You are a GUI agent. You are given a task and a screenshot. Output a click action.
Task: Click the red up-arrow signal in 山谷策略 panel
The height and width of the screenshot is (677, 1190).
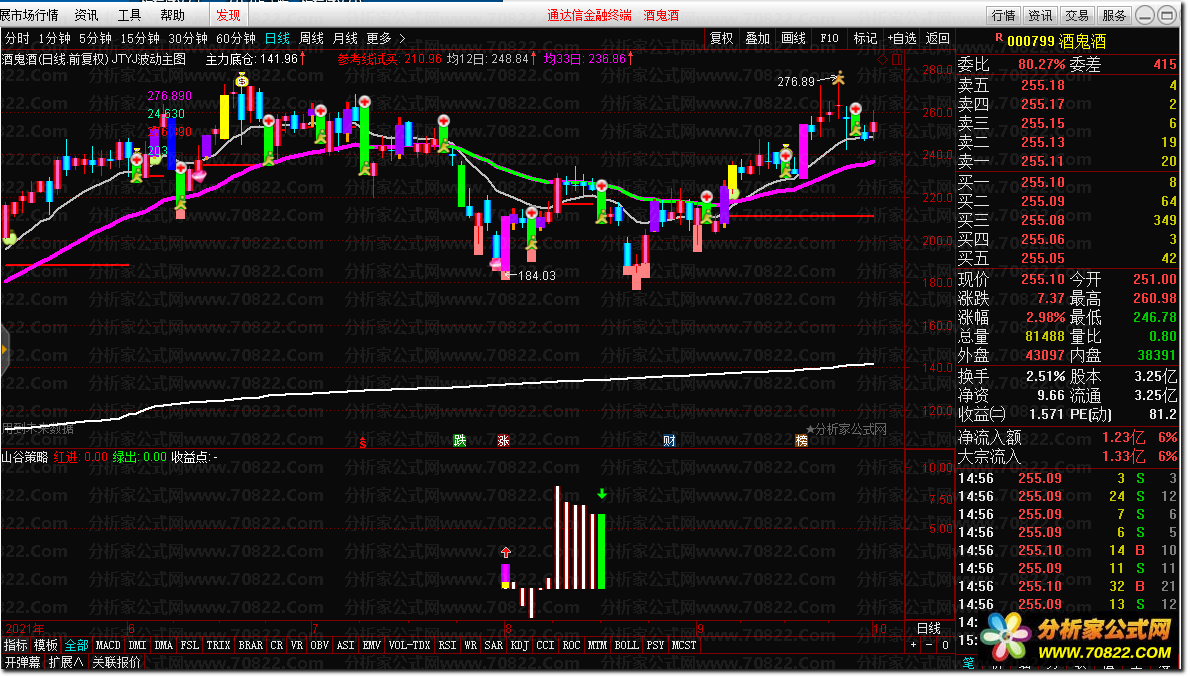click(x=506, y=553)
